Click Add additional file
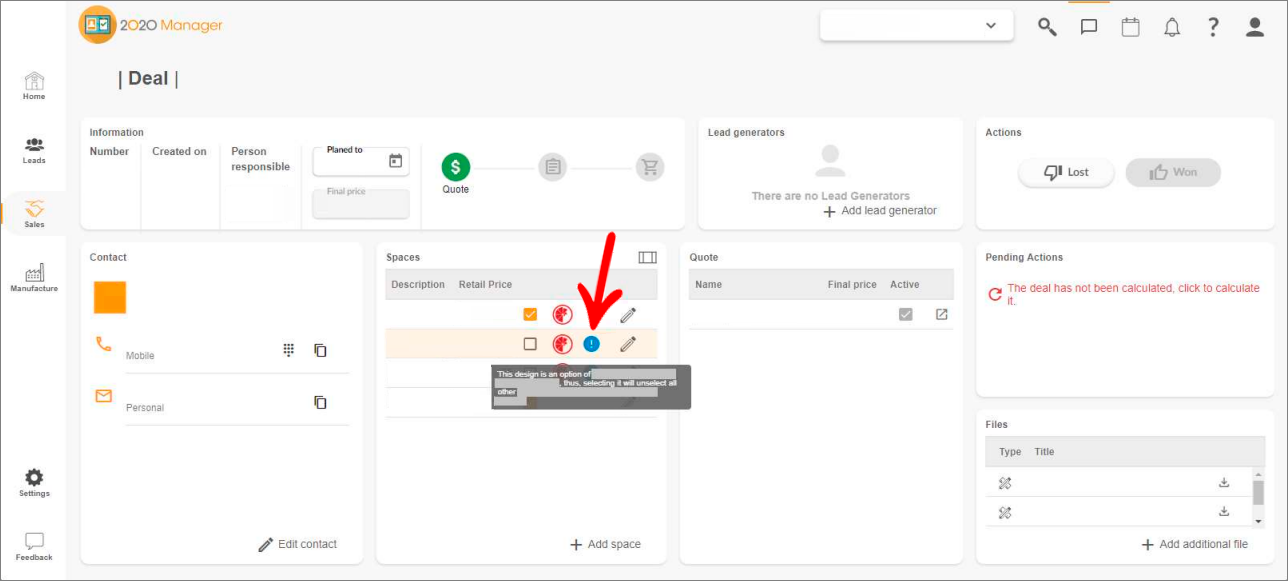1288x581 pixels. tap(1195, 544)
